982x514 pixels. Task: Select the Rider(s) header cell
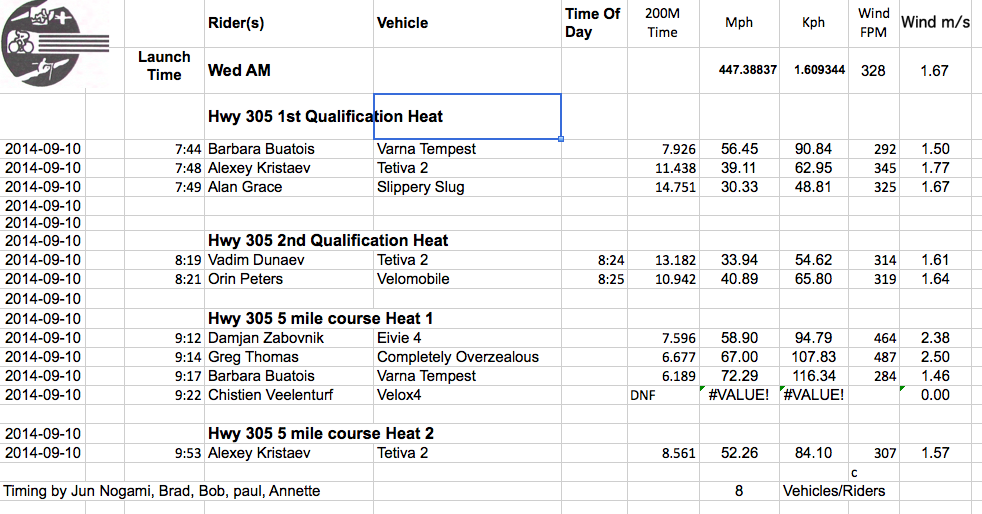click(289, 23)
